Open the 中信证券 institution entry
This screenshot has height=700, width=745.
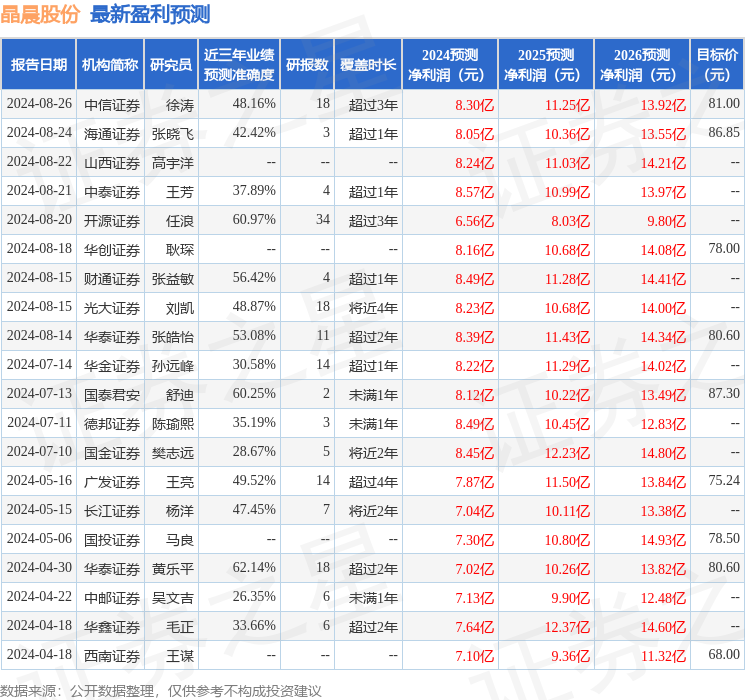111,104
